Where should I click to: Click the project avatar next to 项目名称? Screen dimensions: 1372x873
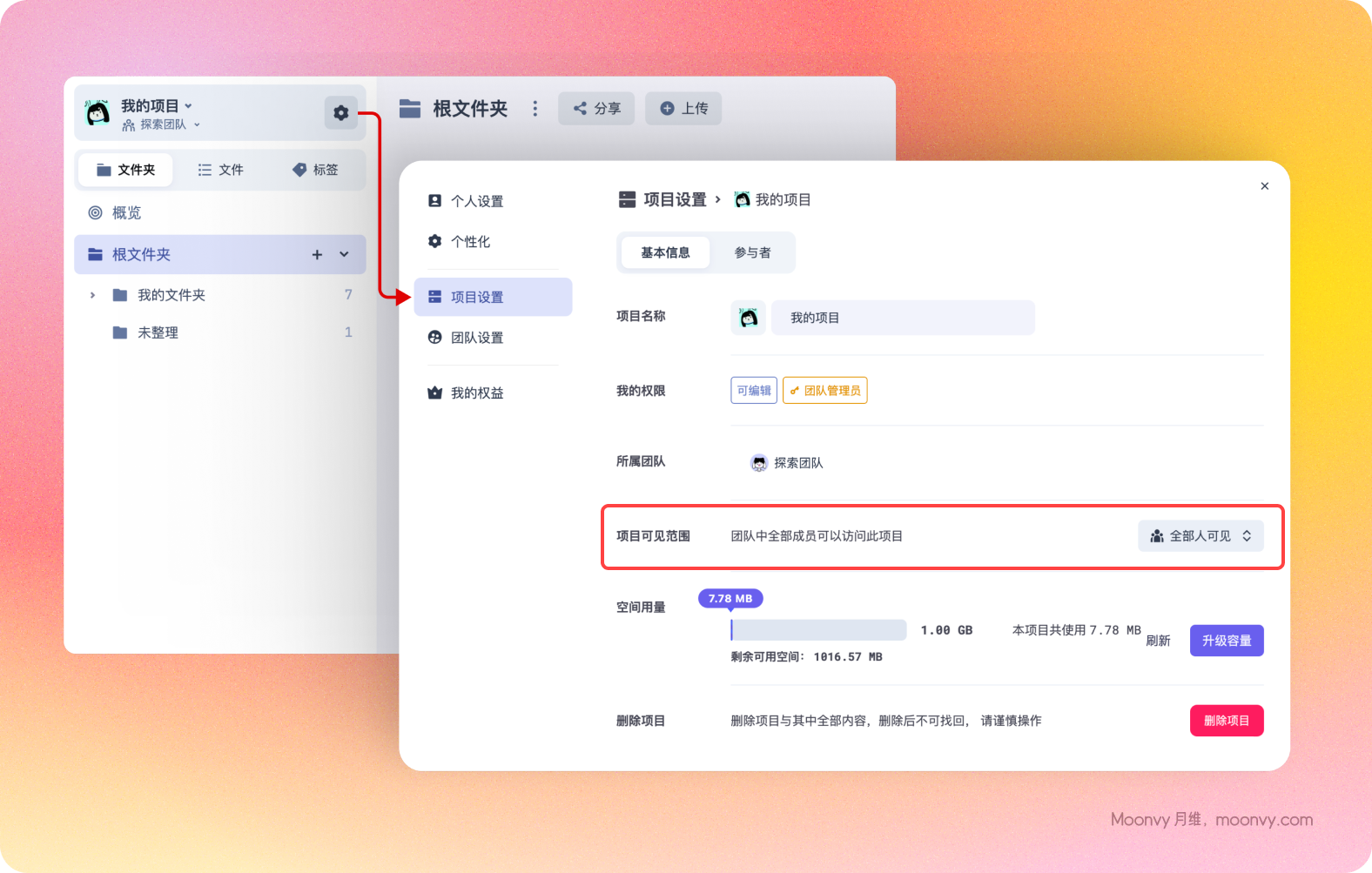coord(748,318)
